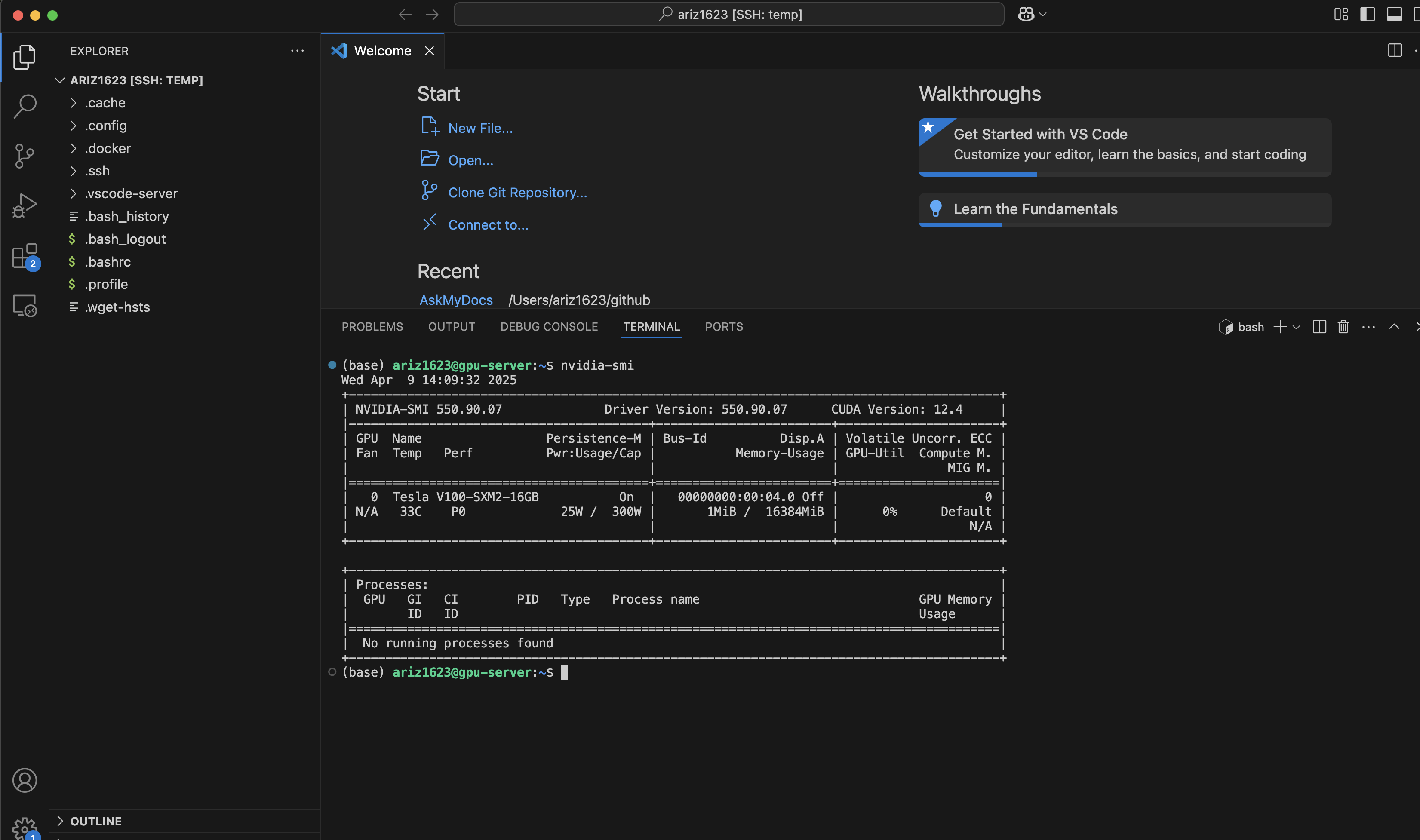Switch to the Ports tab
This screenshot has width=1420, height=840.
(x=724, y=327)
